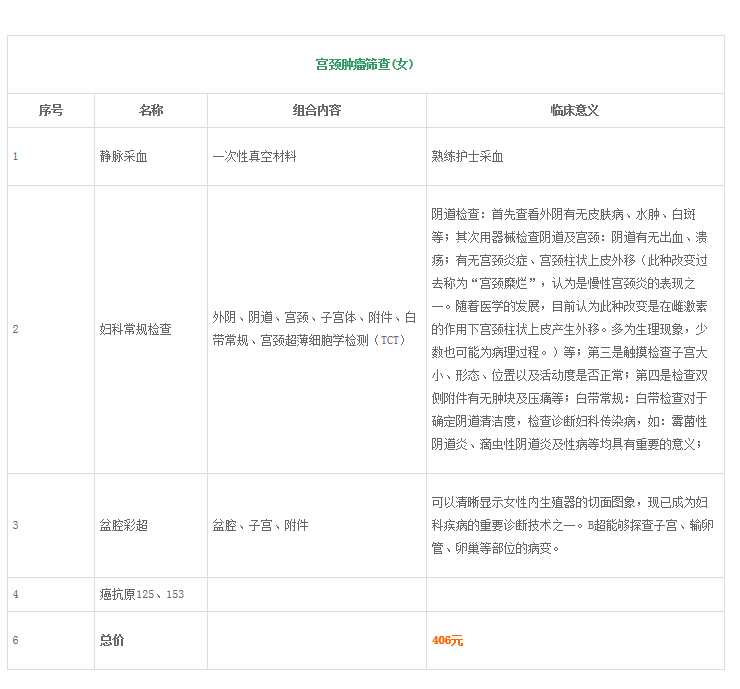
Task: Click the 可以清晰显示女性内生殖器 description text
Action: [x=572, y=525]
